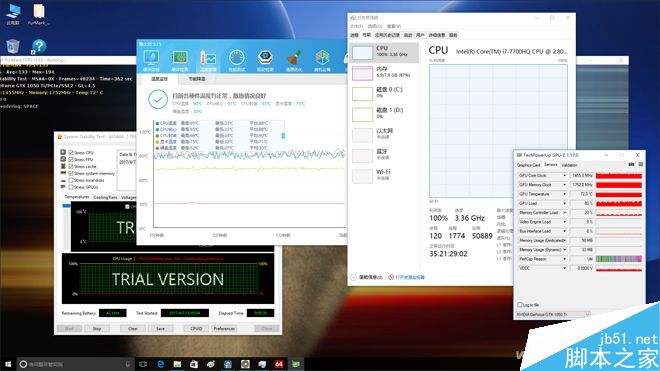This screenshot has width=660, height=371.
Task: Open the colorful cube toolbox icon
Action: [x=322, y=58]
